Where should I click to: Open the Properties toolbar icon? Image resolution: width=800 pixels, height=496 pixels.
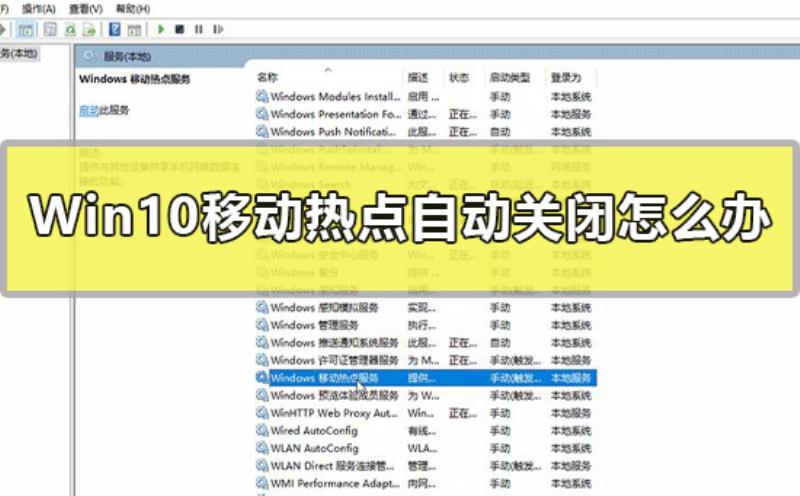pos(50,30)
